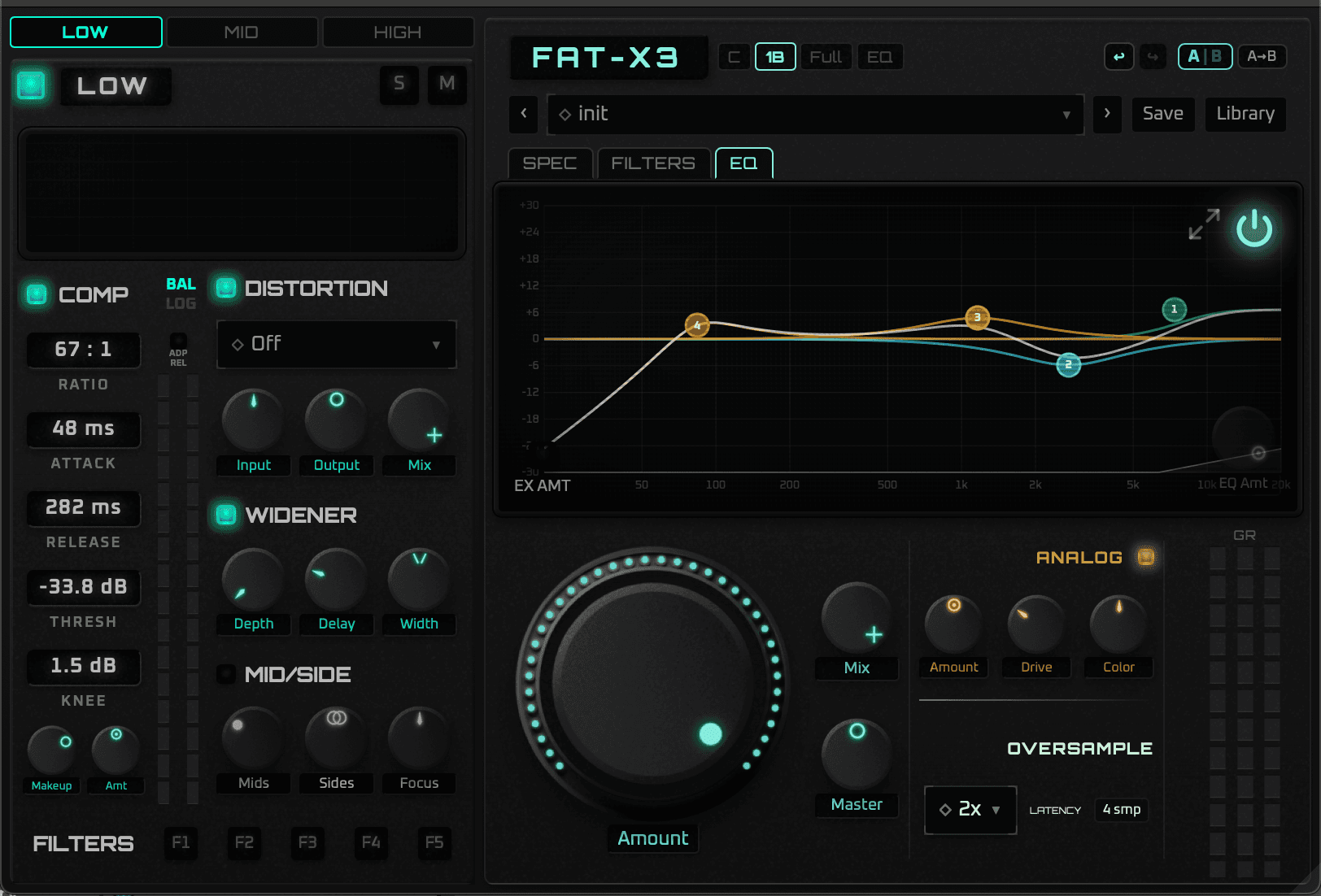Click the EQ display expand arrows icon

click(1204, 224)
